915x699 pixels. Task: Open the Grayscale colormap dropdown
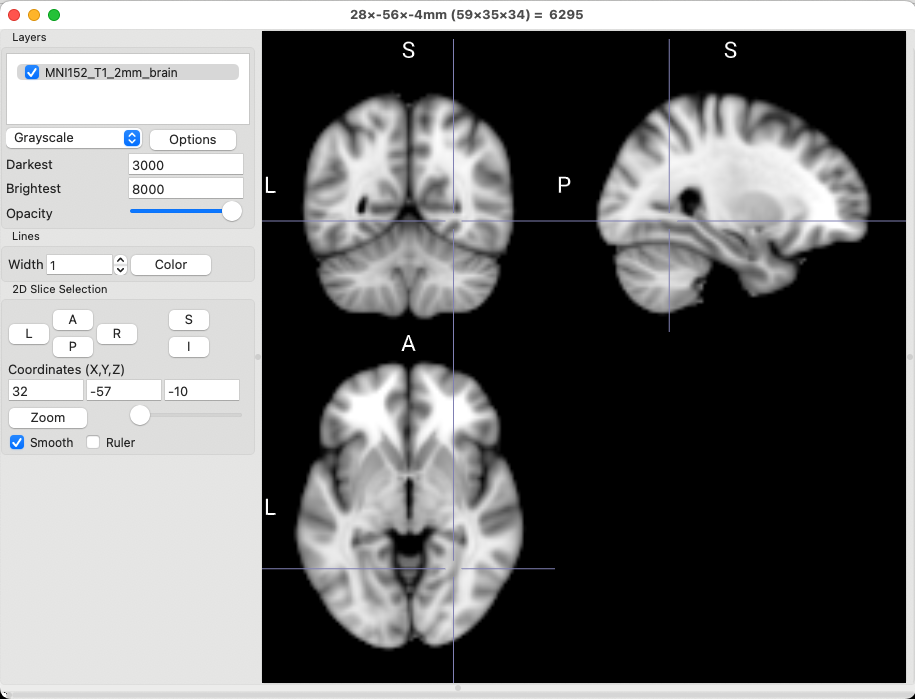tap(74, 138)
